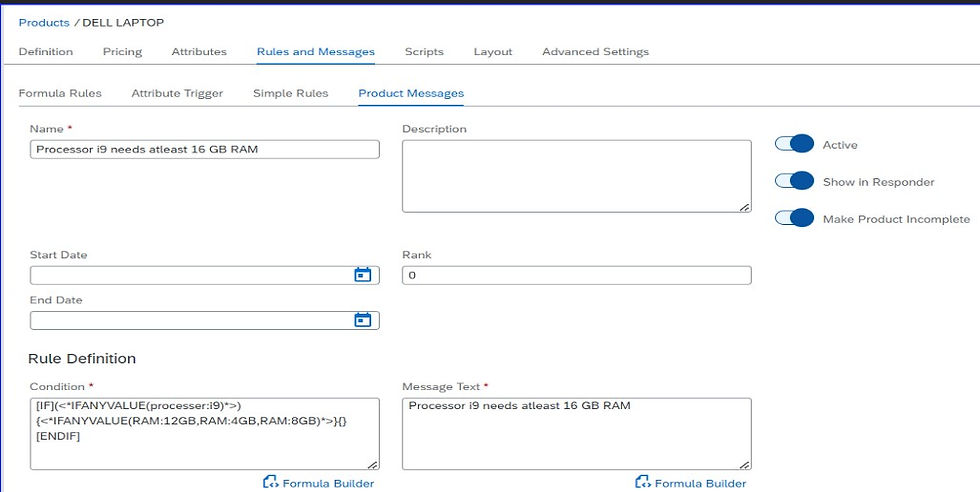Image resolution: width=980 pixels, height=492 pixels.
Task: Open the Formula Rules sub-tab
Action: point(60,94)
